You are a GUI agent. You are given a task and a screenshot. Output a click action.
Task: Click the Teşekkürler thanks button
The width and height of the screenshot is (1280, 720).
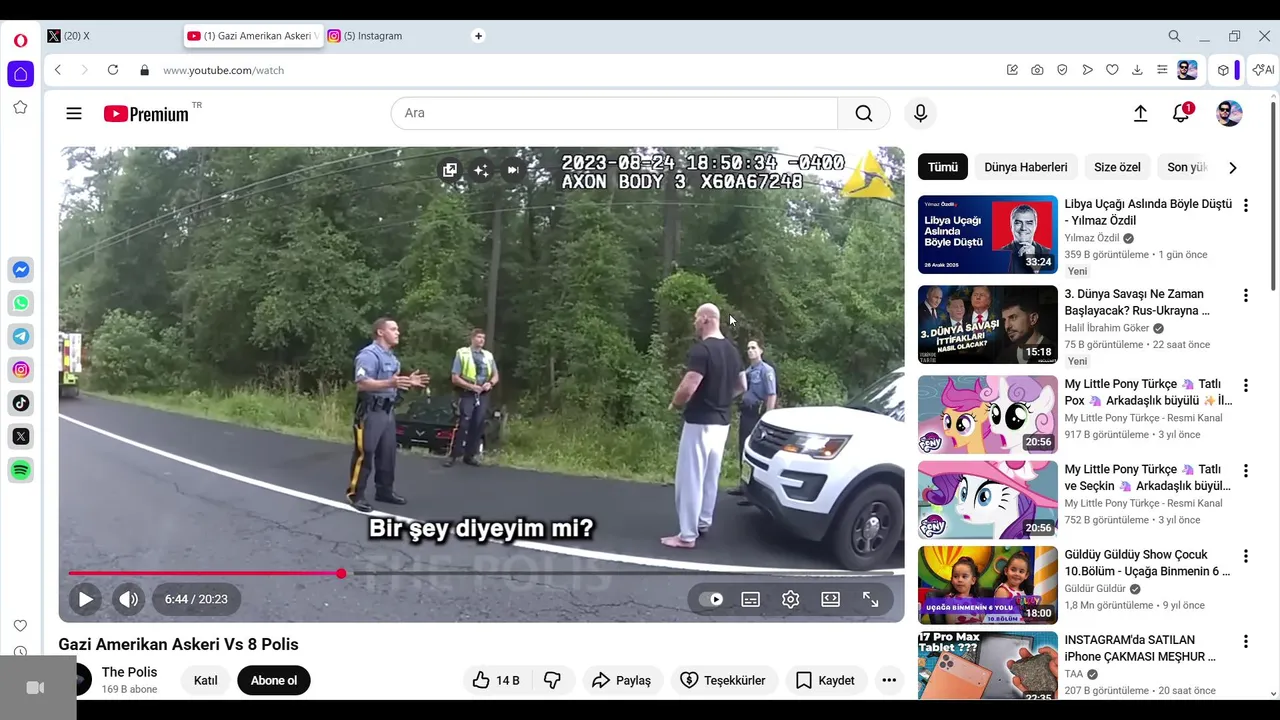pos(724,680)
